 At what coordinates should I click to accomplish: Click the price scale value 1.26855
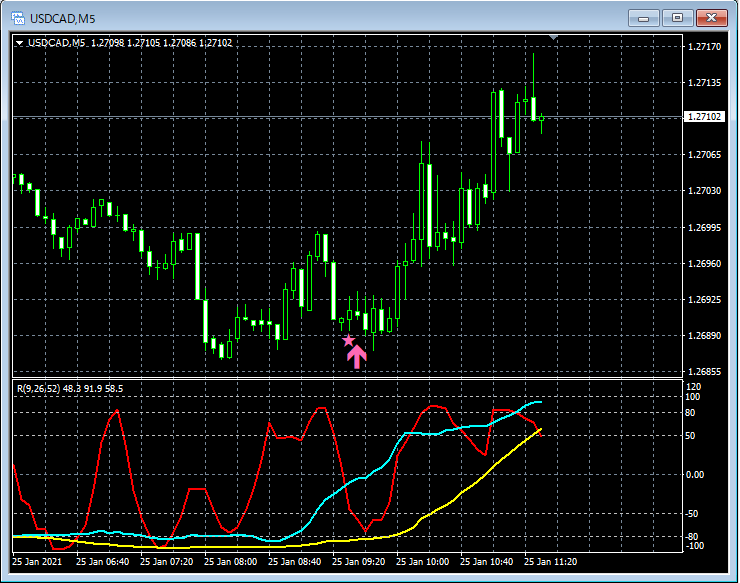(704, 372)
